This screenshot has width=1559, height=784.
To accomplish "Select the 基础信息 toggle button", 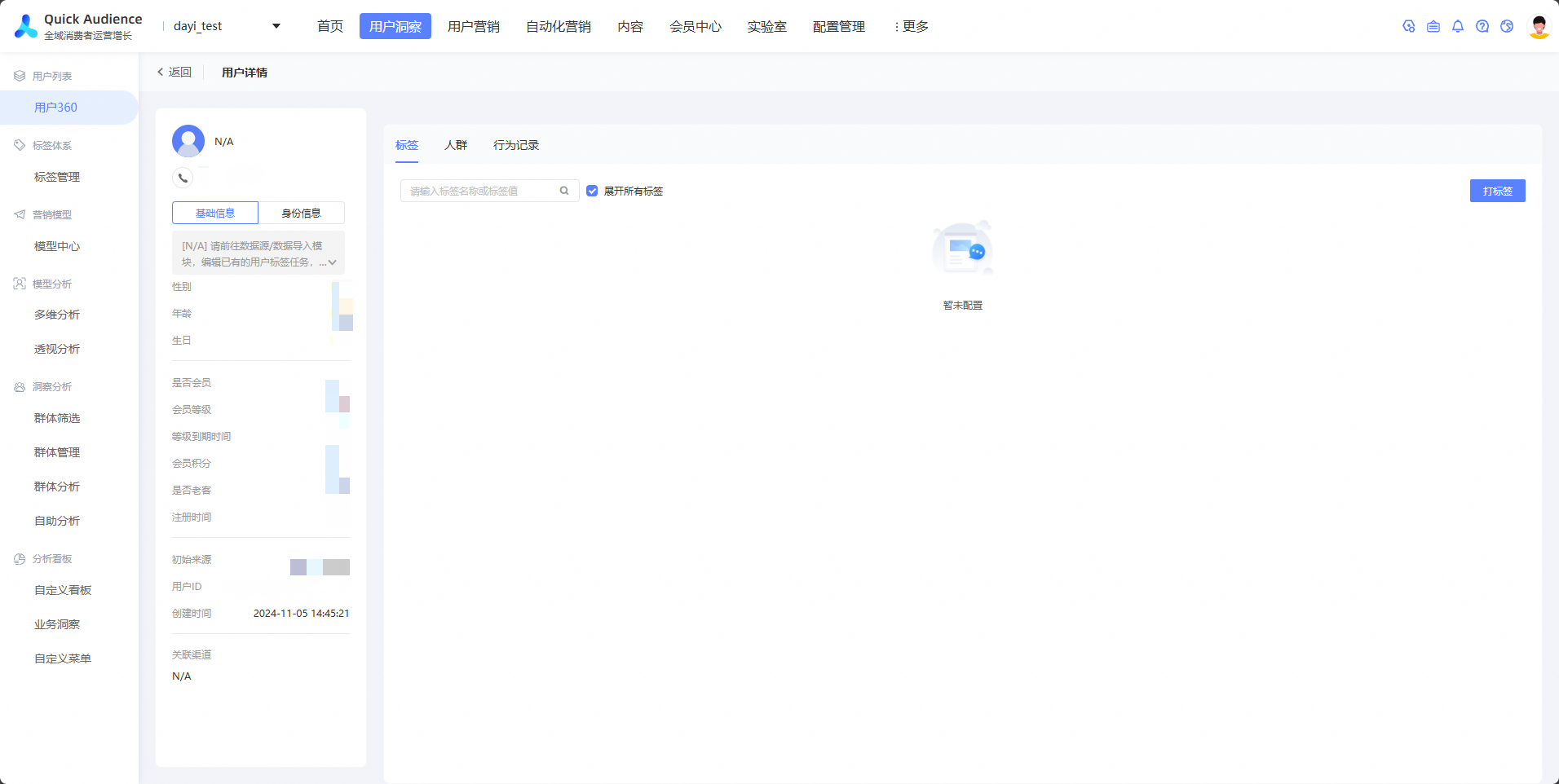I will [215, 213].
